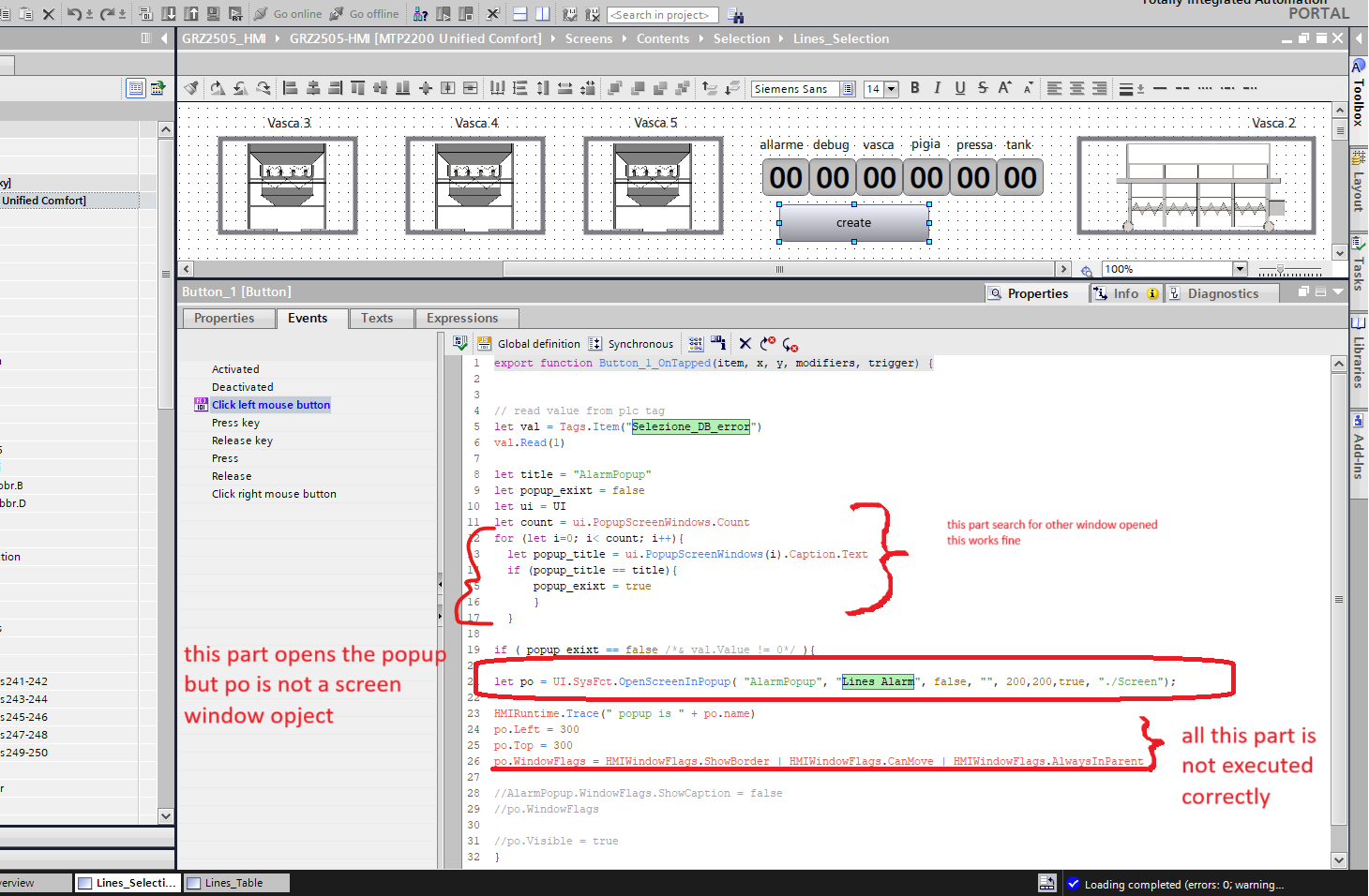Toggle bold text formatting
1369x896 pixels.
pyautogui.click(x=915, y=88)
